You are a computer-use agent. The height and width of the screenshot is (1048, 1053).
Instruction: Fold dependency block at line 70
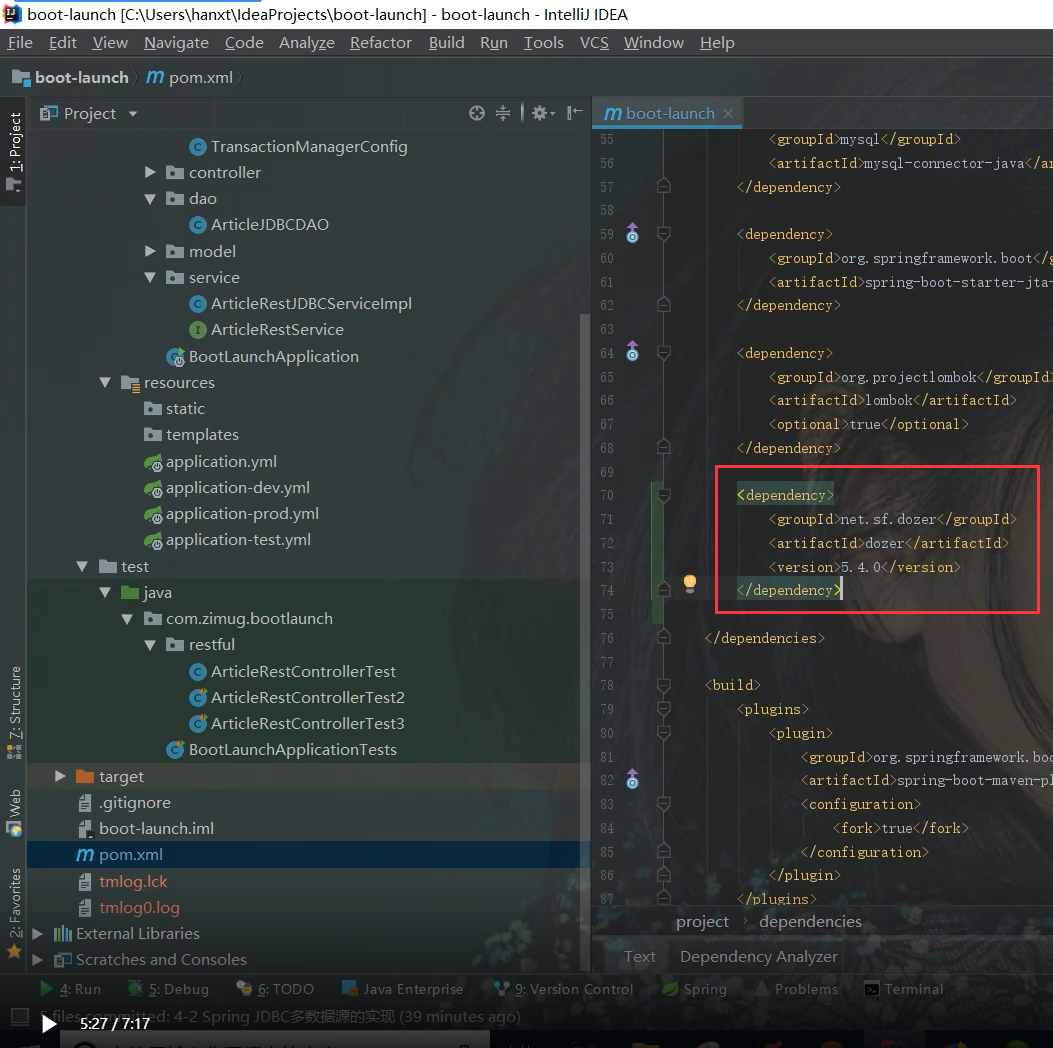point(663,495)
